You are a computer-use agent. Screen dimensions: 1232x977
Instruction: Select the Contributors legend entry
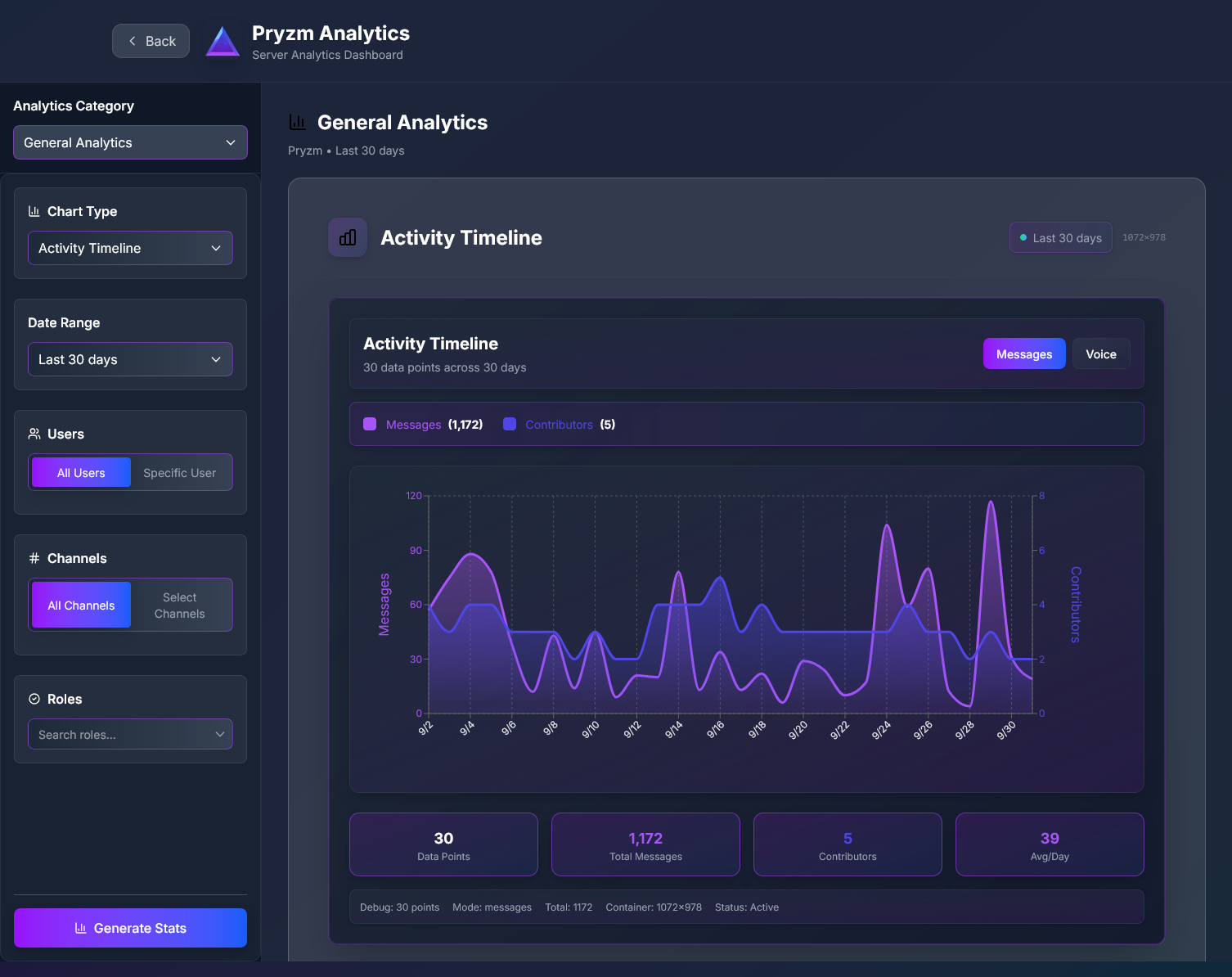(x=559, y=424)
